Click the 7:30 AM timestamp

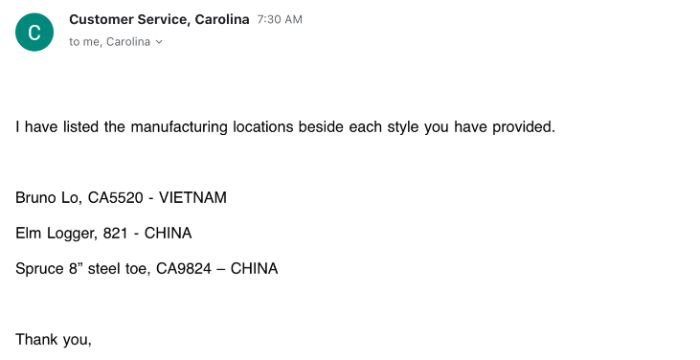[280, 20]
